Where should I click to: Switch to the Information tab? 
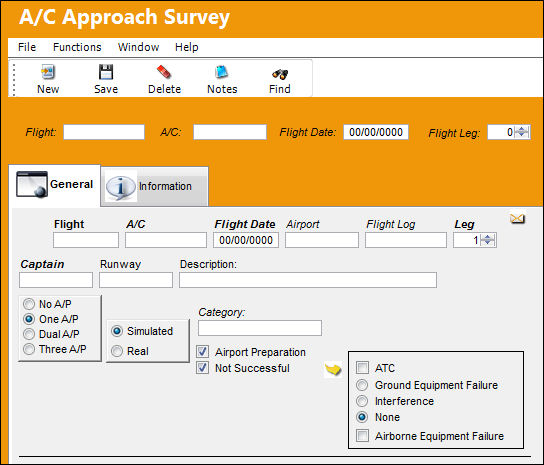(155, 187)
